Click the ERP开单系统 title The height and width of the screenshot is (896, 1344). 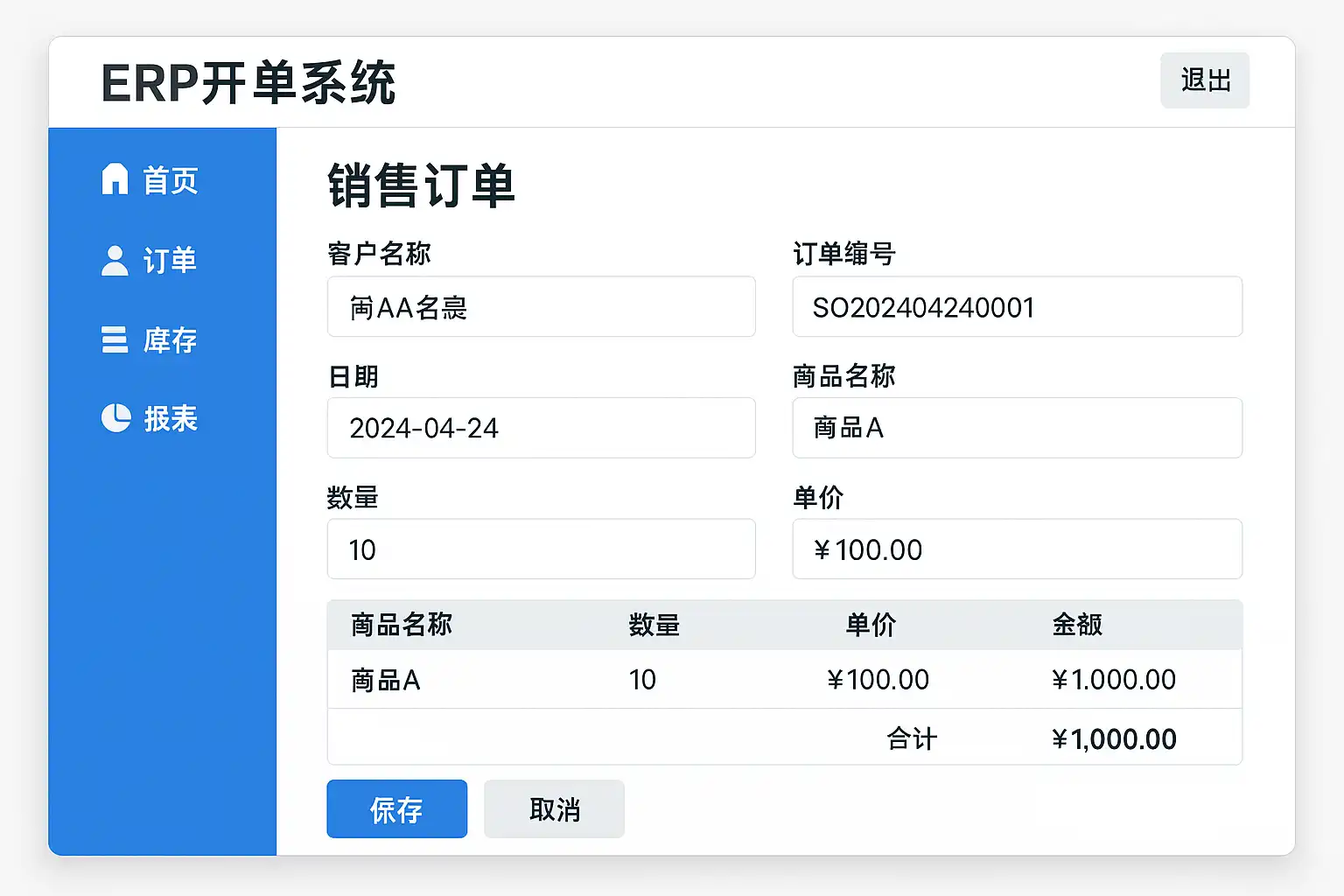point(248,84)
